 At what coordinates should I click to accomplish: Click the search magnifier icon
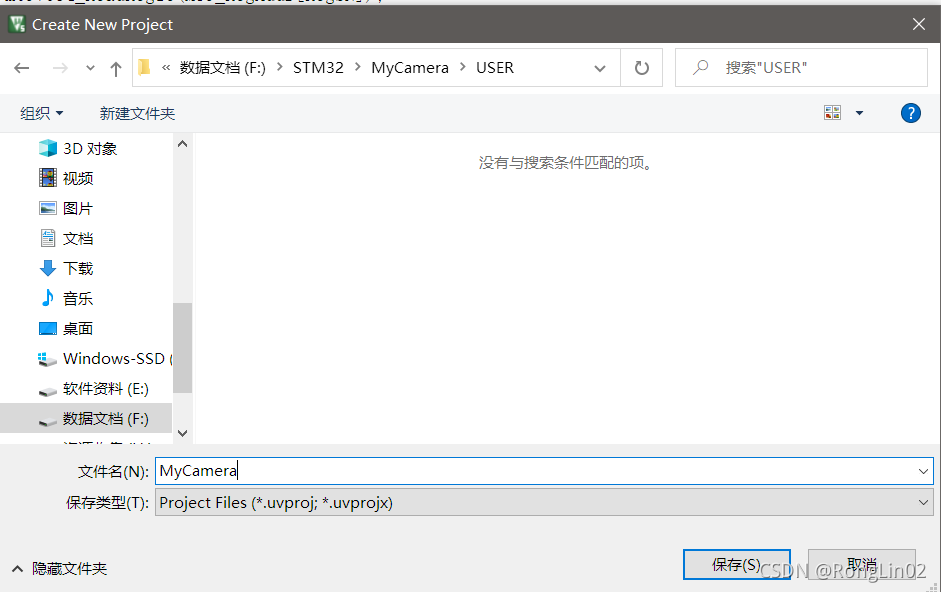[700, 67]
